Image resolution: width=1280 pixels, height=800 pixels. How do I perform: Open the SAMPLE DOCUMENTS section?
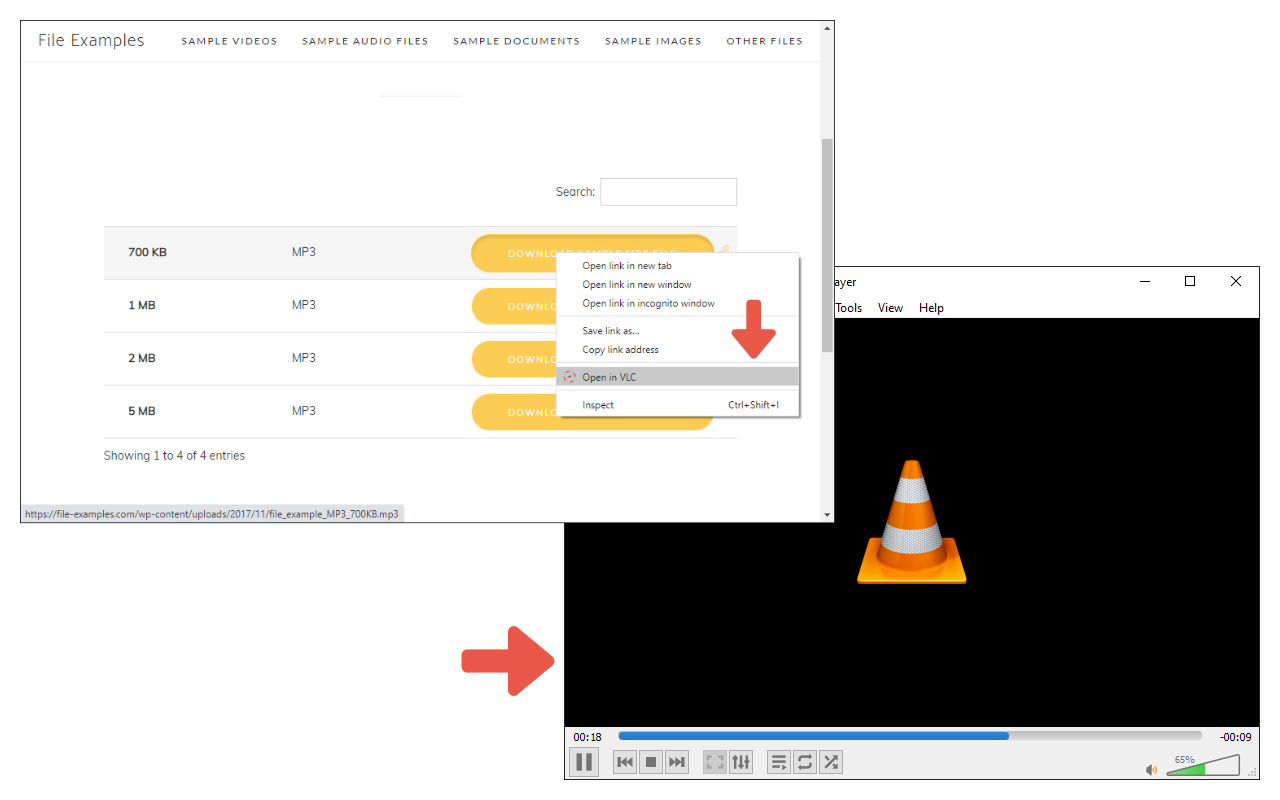click(516, 41)
